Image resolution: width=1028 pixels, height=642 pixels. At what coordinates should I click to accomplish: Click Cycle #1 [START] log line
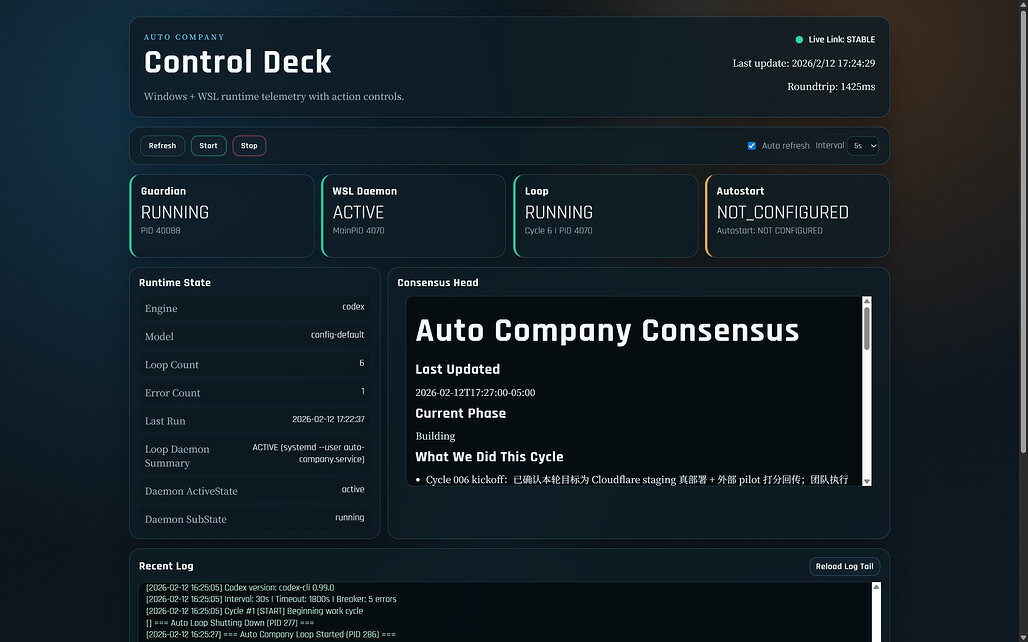click(254, 611)
